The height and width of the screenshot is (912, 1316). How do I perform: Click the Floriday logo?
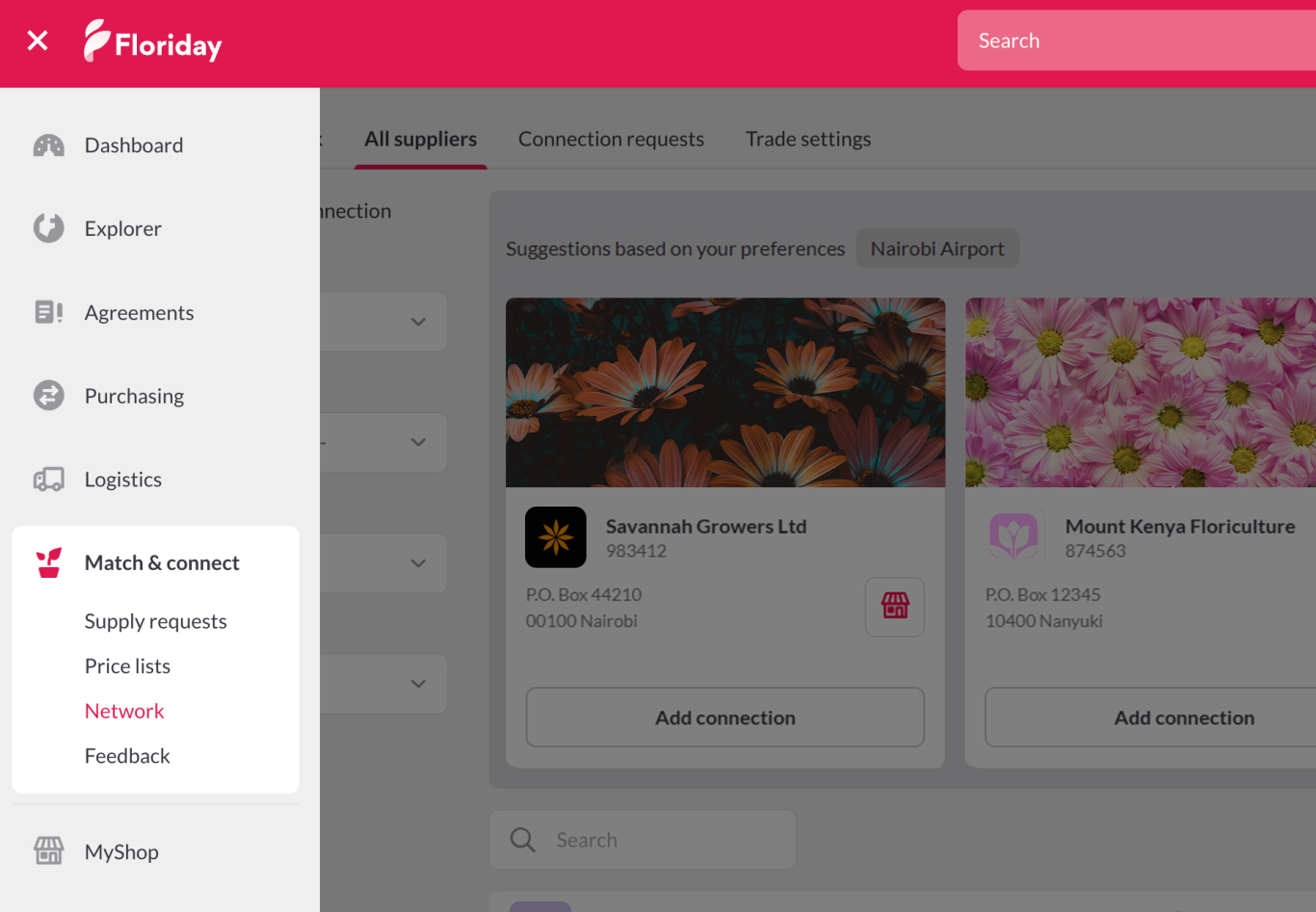[154, 42]
